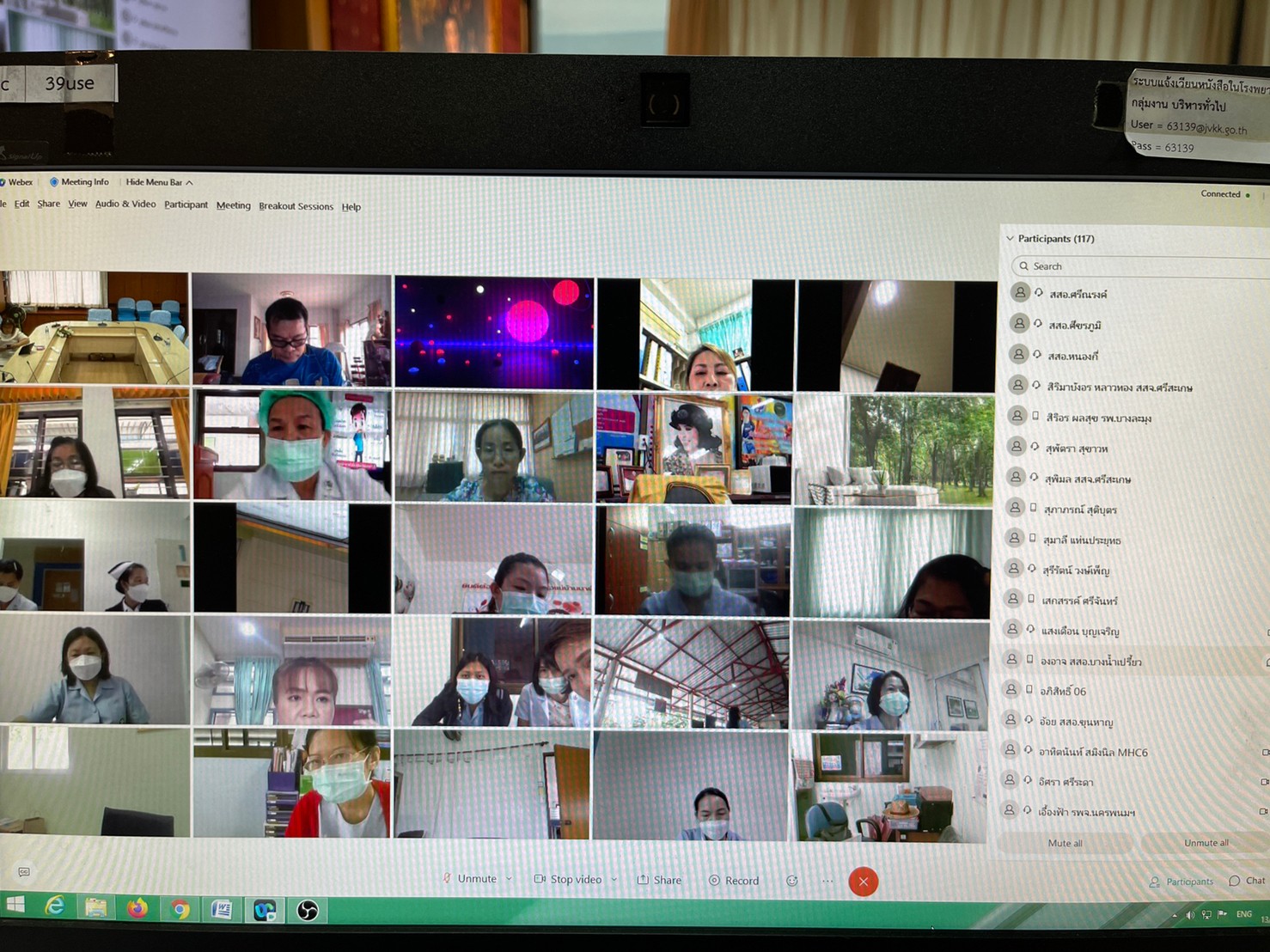Open the Chat panel icon
This screenshot has width=1270, height=952.
pos(1247,881)
